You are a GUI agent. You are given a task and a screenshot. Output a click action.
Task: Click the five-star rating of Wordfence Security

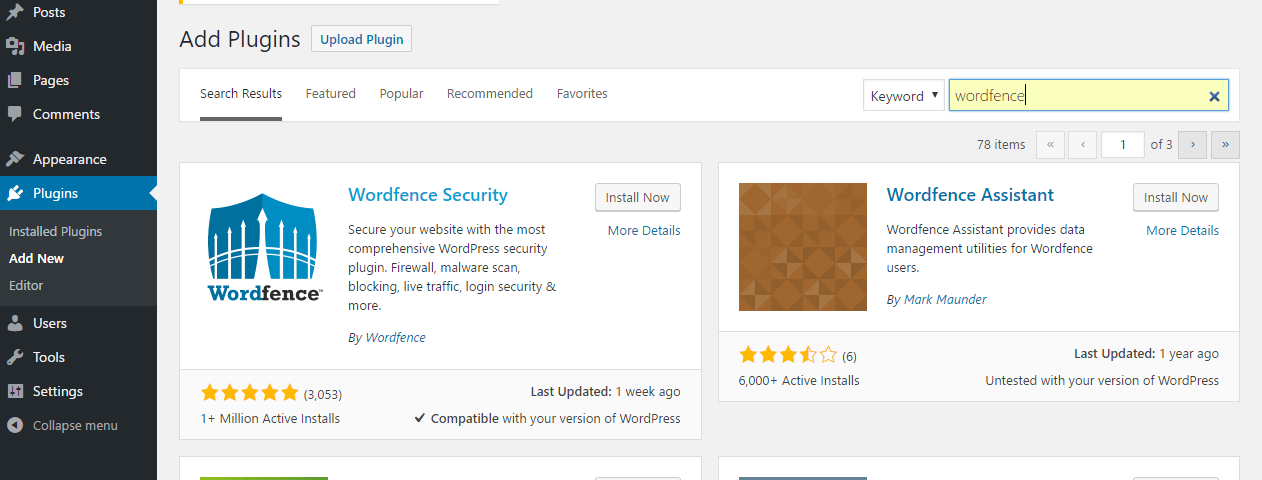pos(250,392)
